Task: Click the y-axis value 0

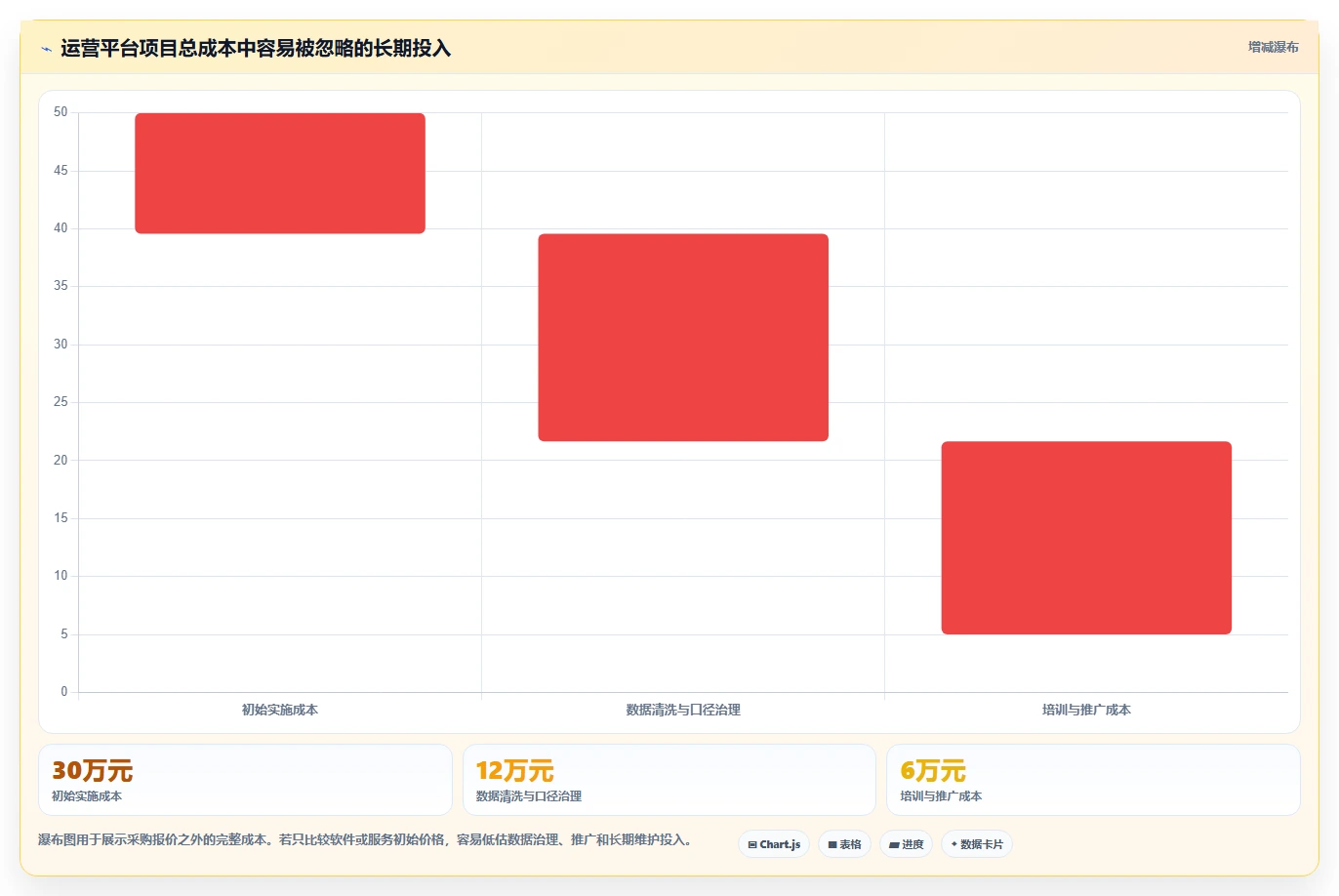Action: click(x=64, y=692)
